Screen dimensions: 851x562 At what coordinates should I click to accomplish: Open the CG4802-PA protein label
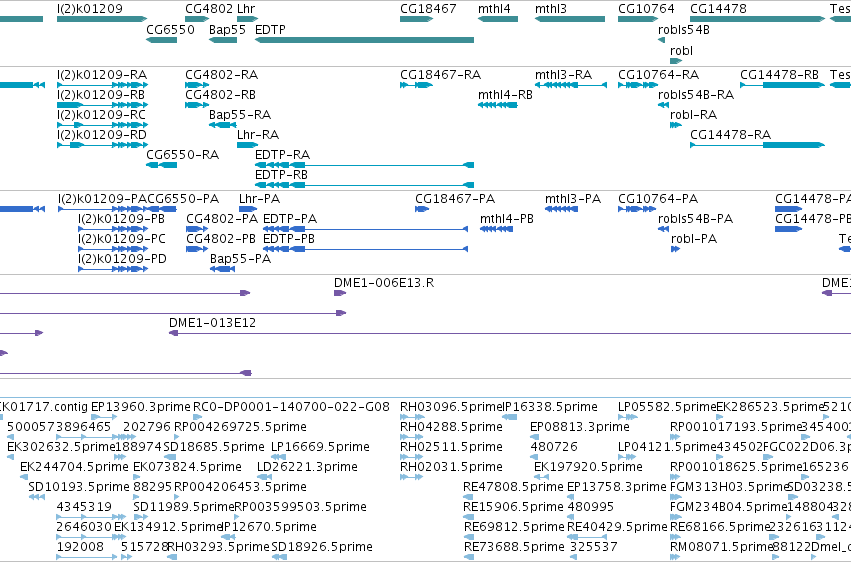[222, 219]
